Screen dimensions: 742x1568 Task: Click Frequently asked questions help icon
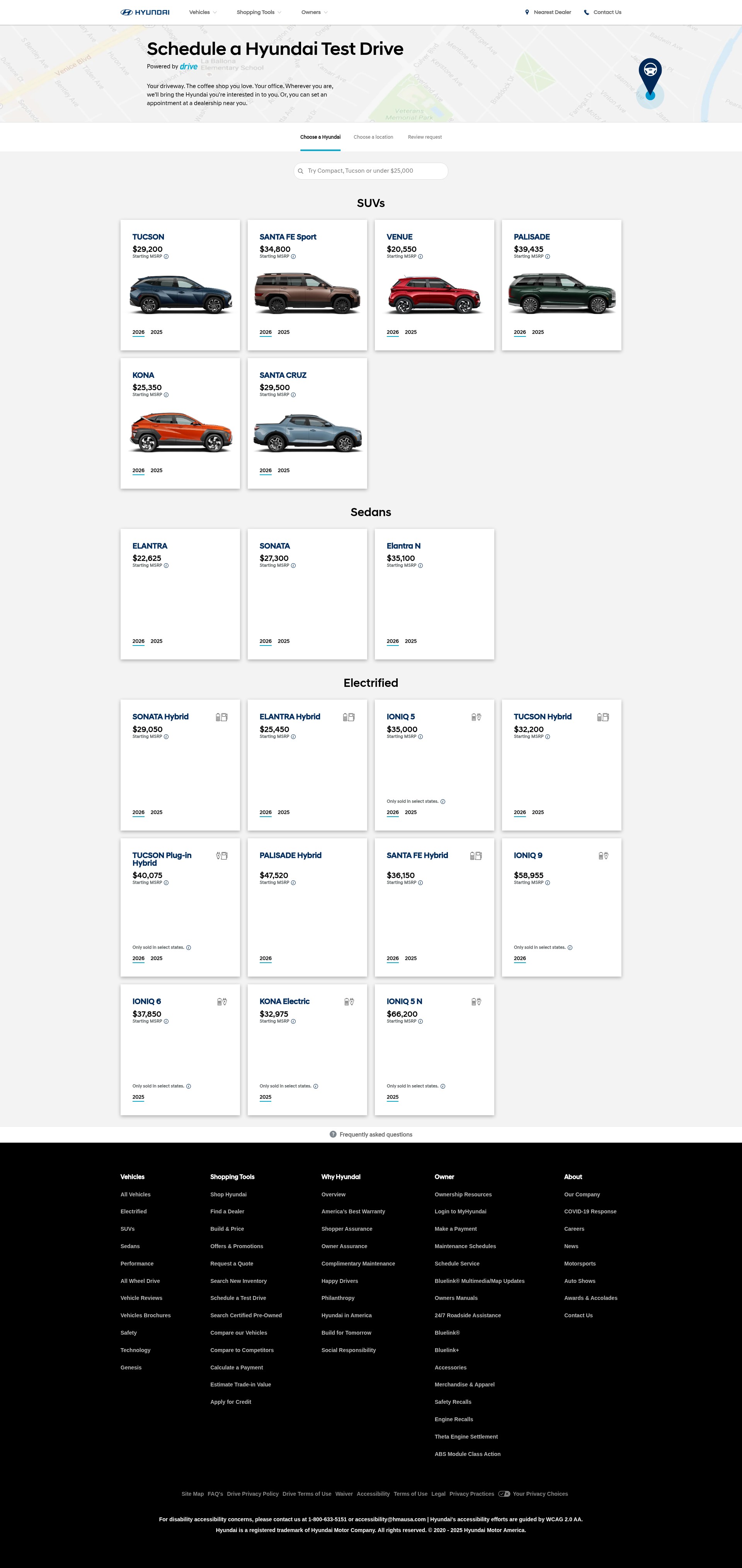(333, 1134)
